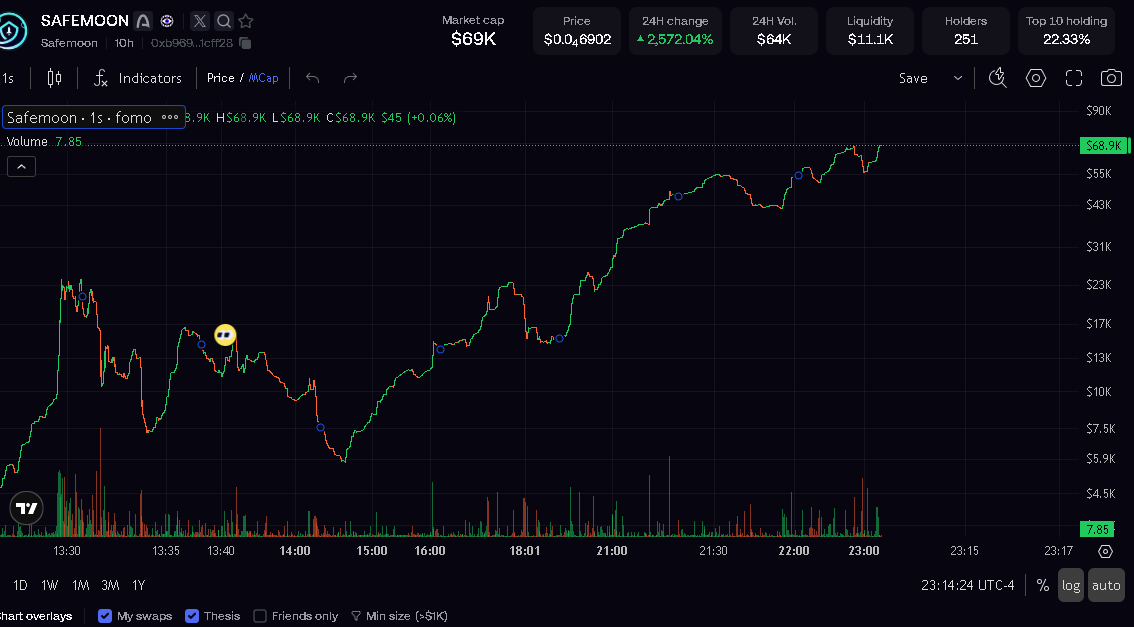Click the contract address 0xb969..1cff28

pos(192,43)
